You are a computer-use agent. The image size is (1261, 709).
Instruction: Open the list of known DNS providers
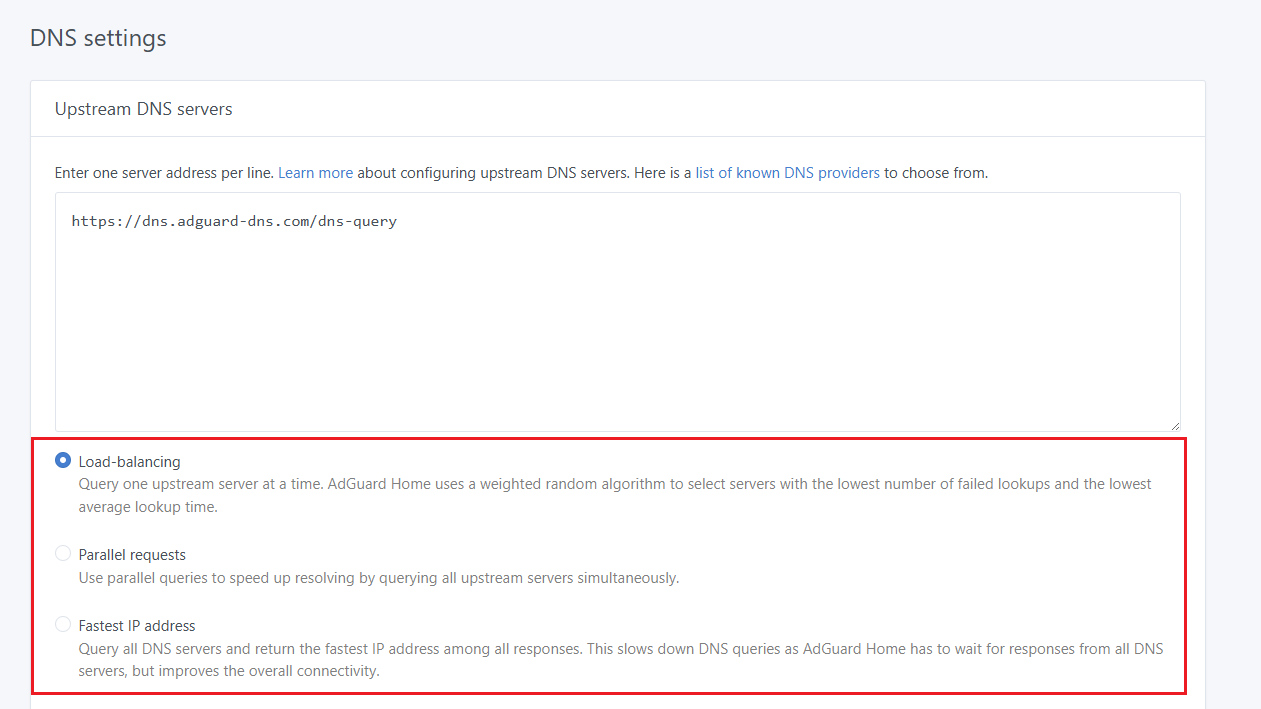787,173
